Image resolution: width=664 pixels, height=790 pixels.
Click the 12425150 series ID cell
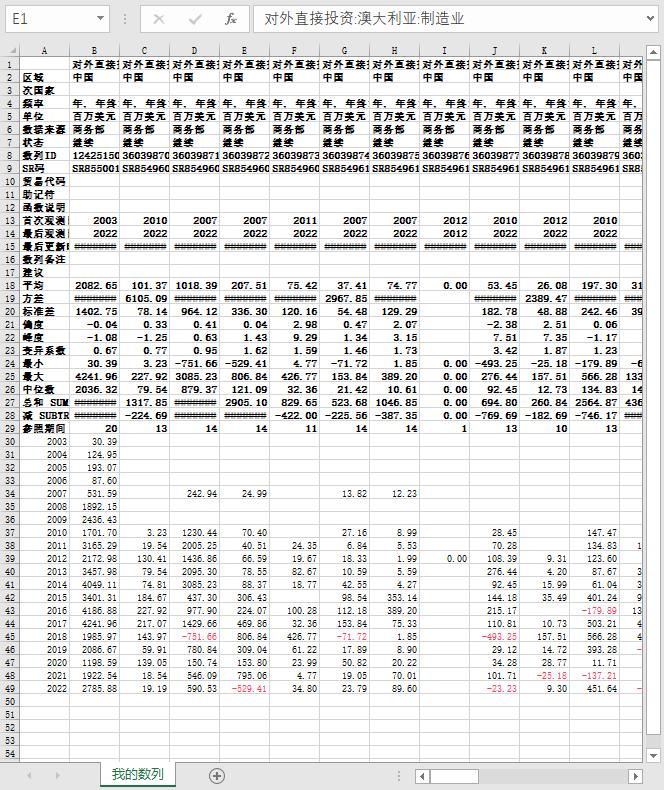point(94,156)
